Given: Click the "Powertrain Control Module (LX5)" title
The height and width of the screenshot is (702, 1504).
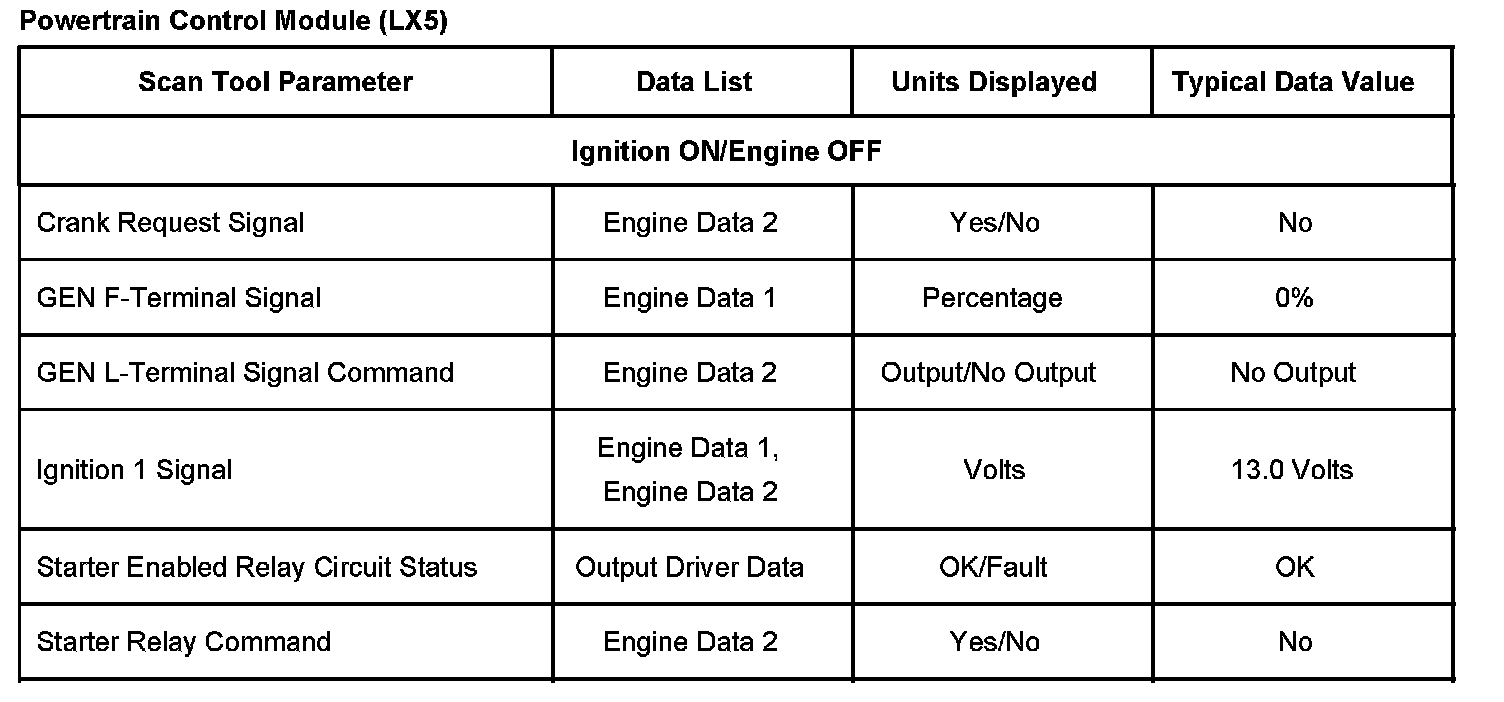Looking at the screenshot, I should pyautogui.click(x=234, y=22).
